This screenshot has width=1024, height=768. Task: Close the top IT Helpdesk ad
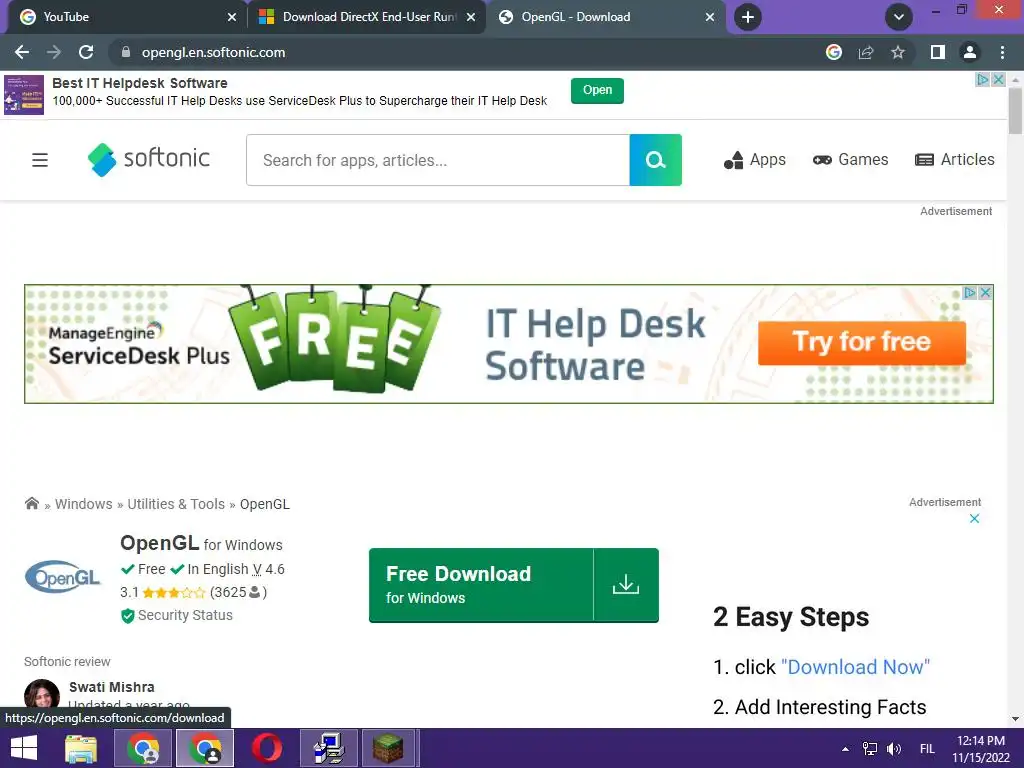tap(998, 79)
